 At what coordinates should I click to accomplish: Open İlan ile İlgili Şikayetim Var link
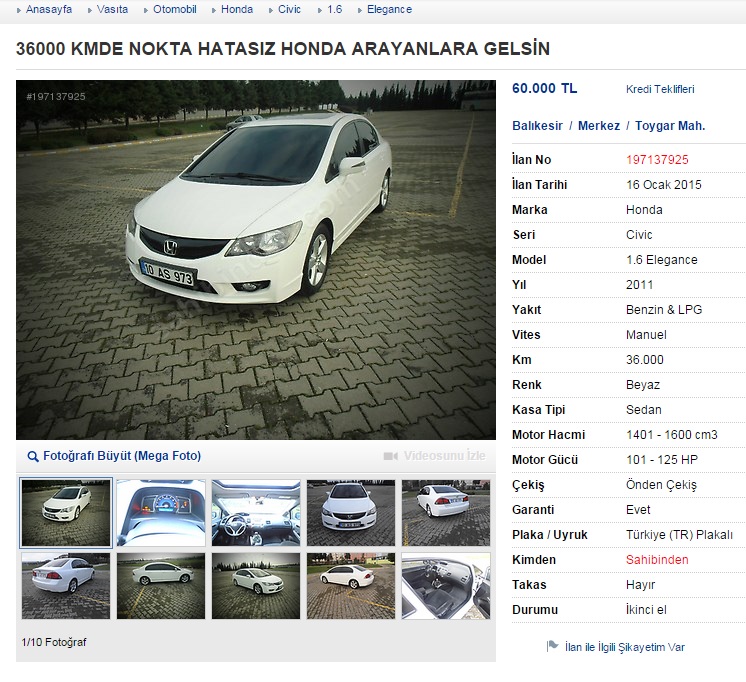[625, 647]
